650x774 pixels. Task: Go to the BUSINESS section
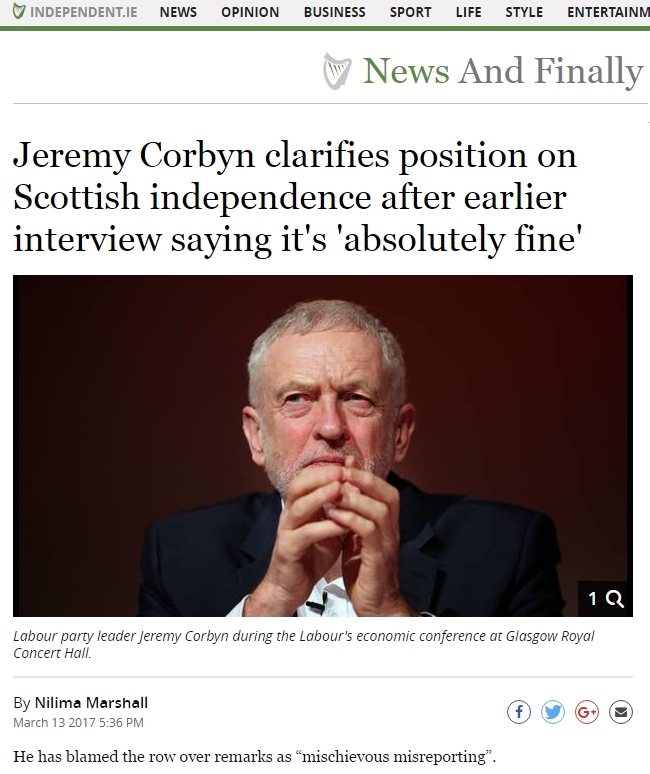coord(335,12)
